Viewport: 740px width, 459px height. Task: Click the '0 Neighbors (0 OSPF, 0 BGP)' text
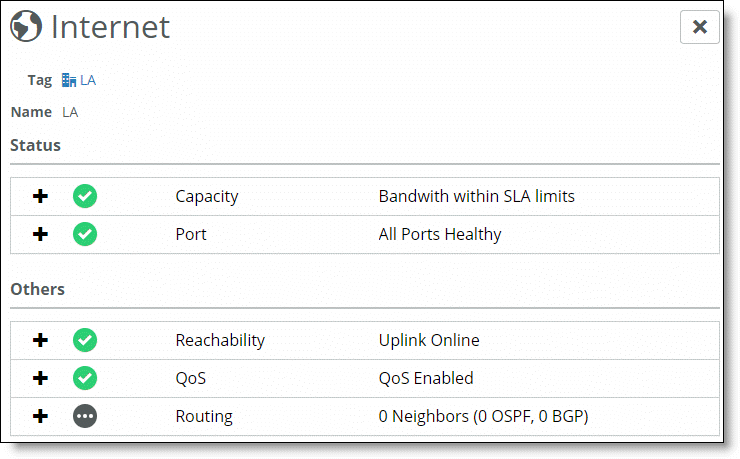(483, 417)
